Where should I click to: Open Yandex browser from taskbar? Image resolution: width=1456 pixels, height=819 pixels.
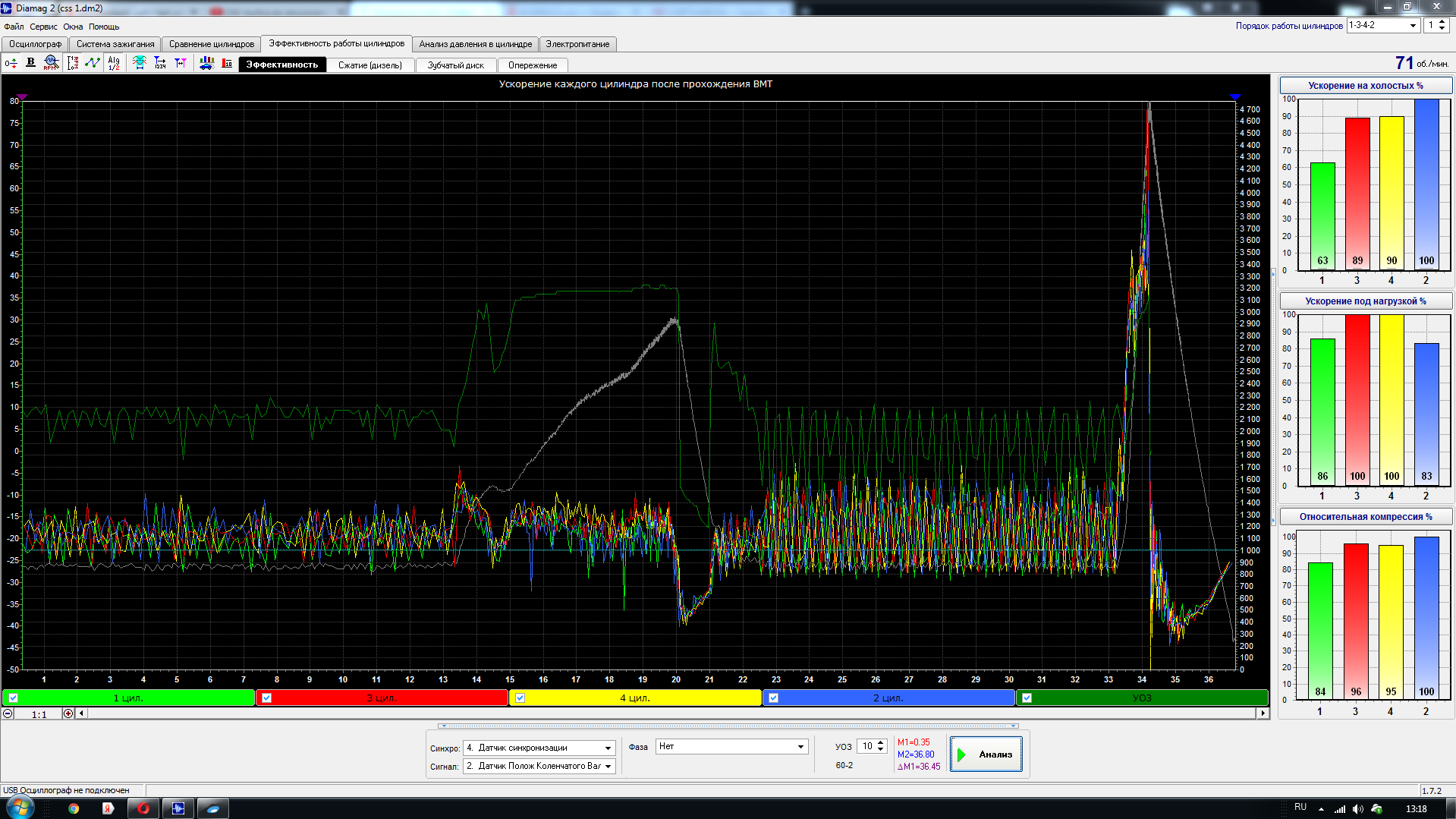(x=108, y=808)
